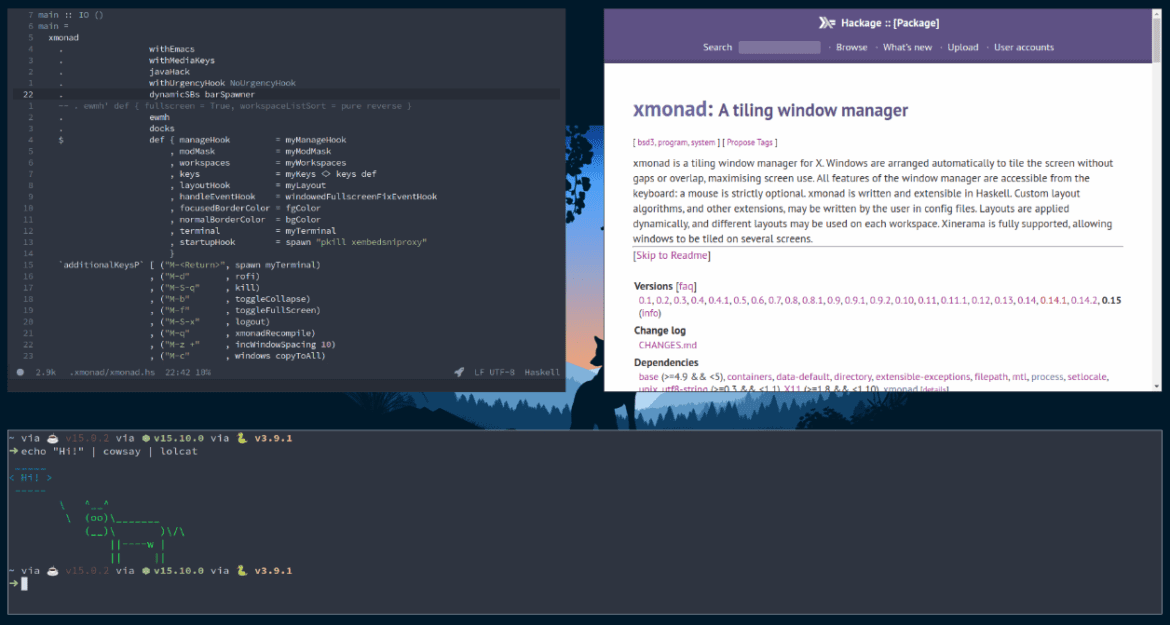Open the User accounts page
This screenshot has height=625, width=1170.
(1023, 47)
